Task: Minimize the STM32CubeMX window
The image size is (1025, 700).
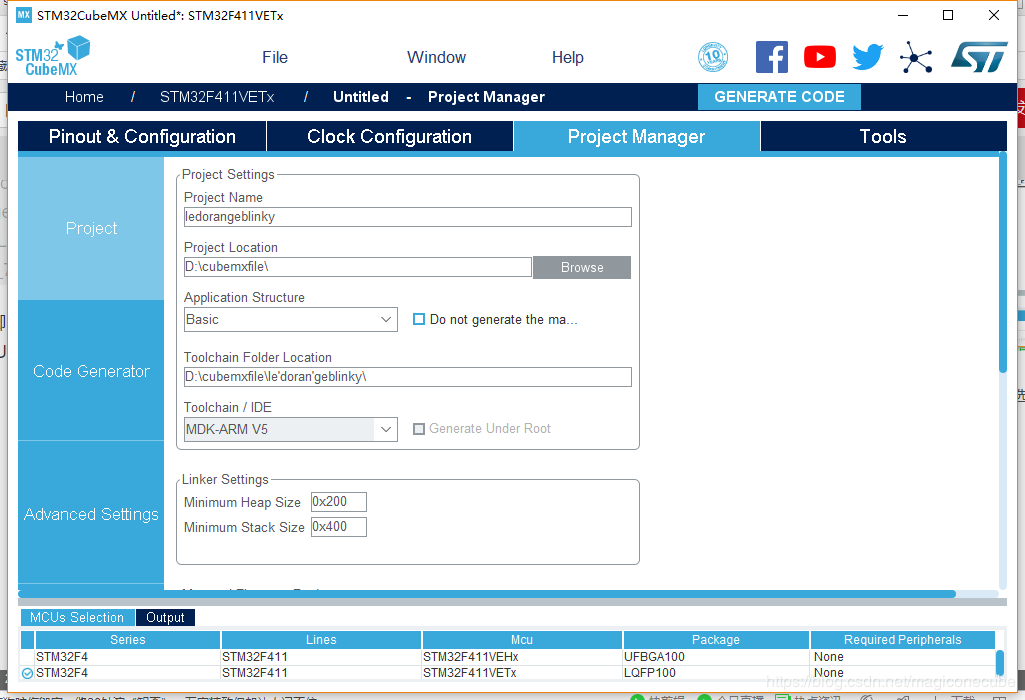Action: coord(903,15)
